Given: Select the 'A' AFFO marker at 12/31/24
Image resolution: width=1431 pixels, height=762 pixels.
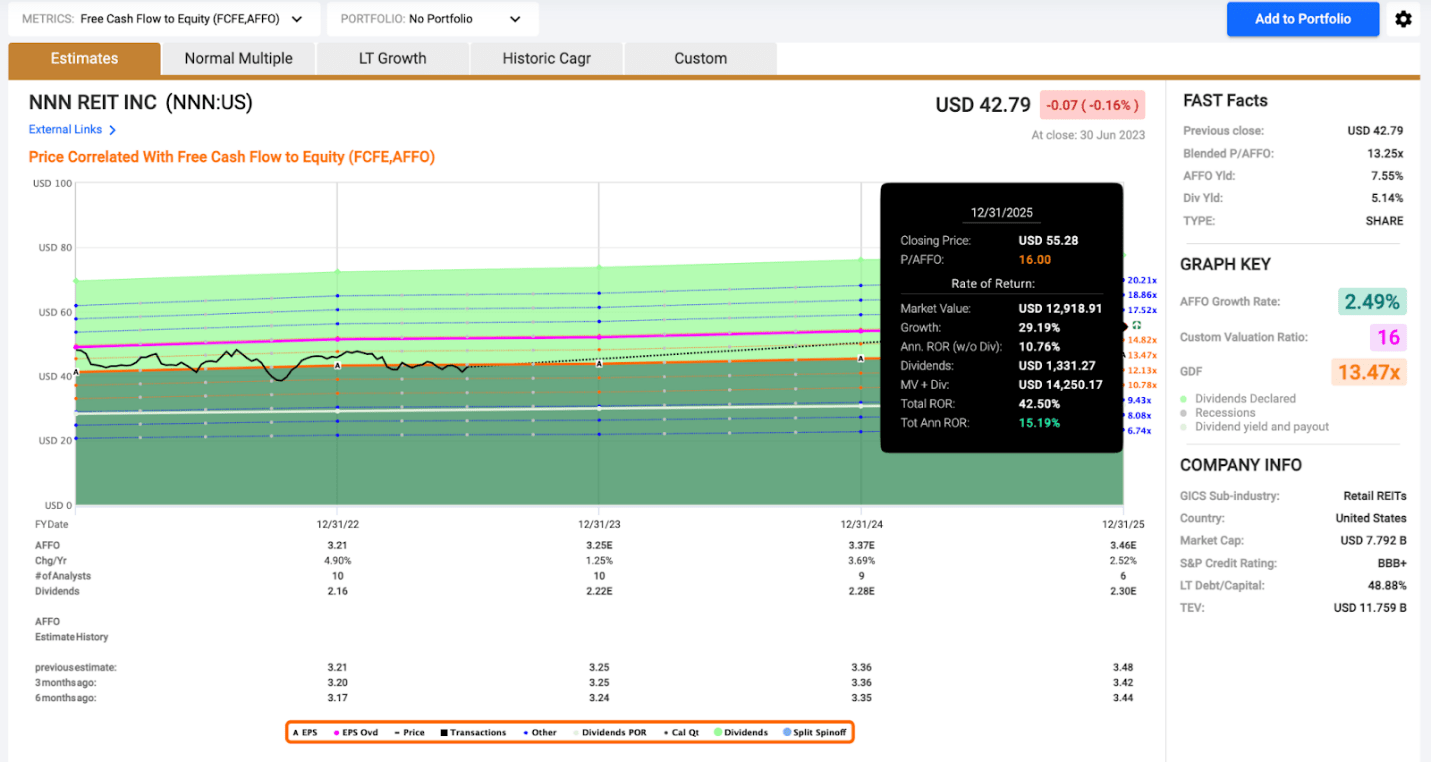Looking at the screenshot, I should pyautogui.click(x=861, y=358).
